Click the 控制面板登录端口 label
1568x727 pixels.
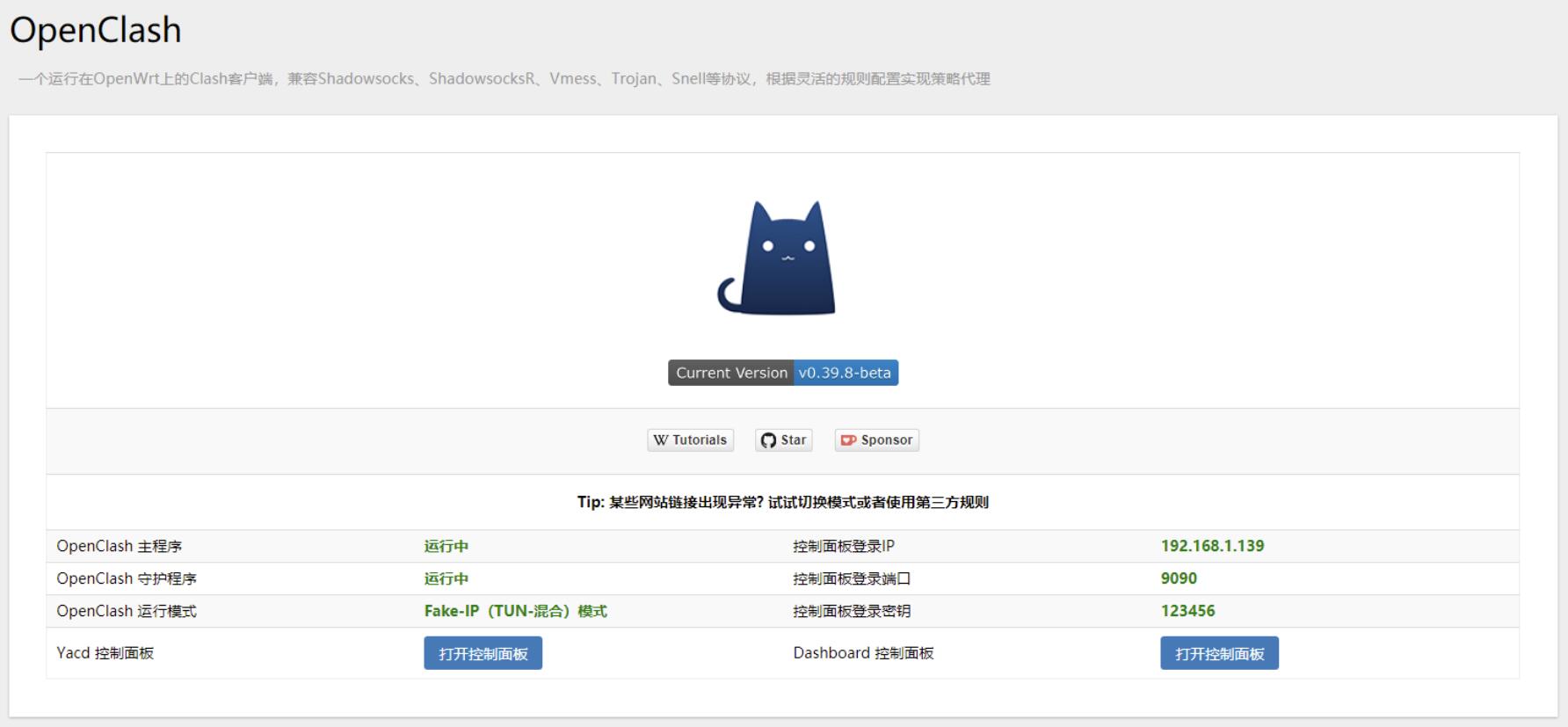click(852, 578)
